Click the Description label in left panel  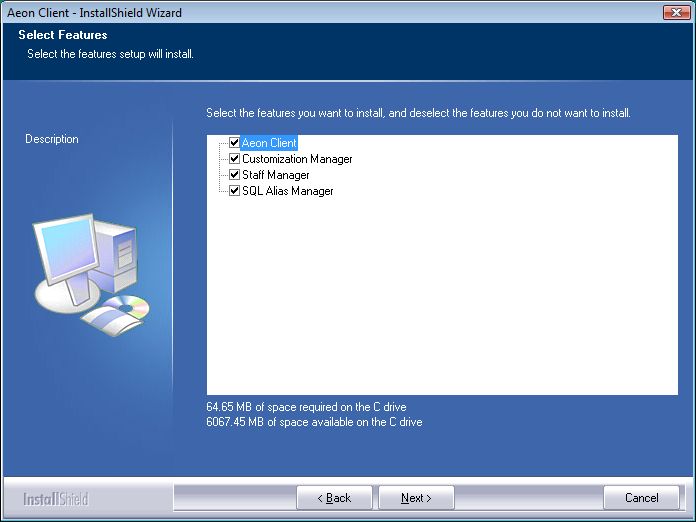[x=52, y=139]
